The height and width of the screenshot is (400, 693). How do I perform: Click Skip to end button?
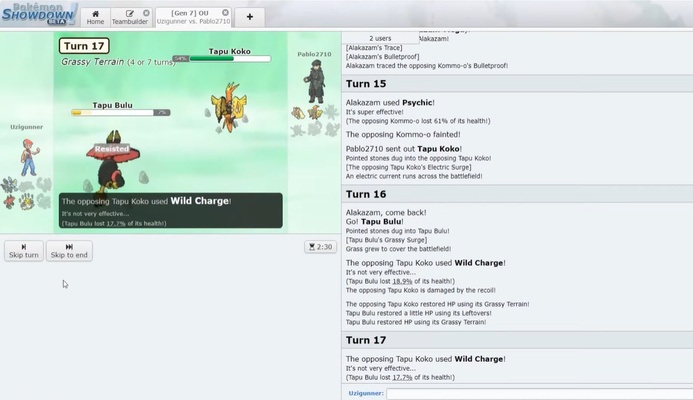(69, 251)
